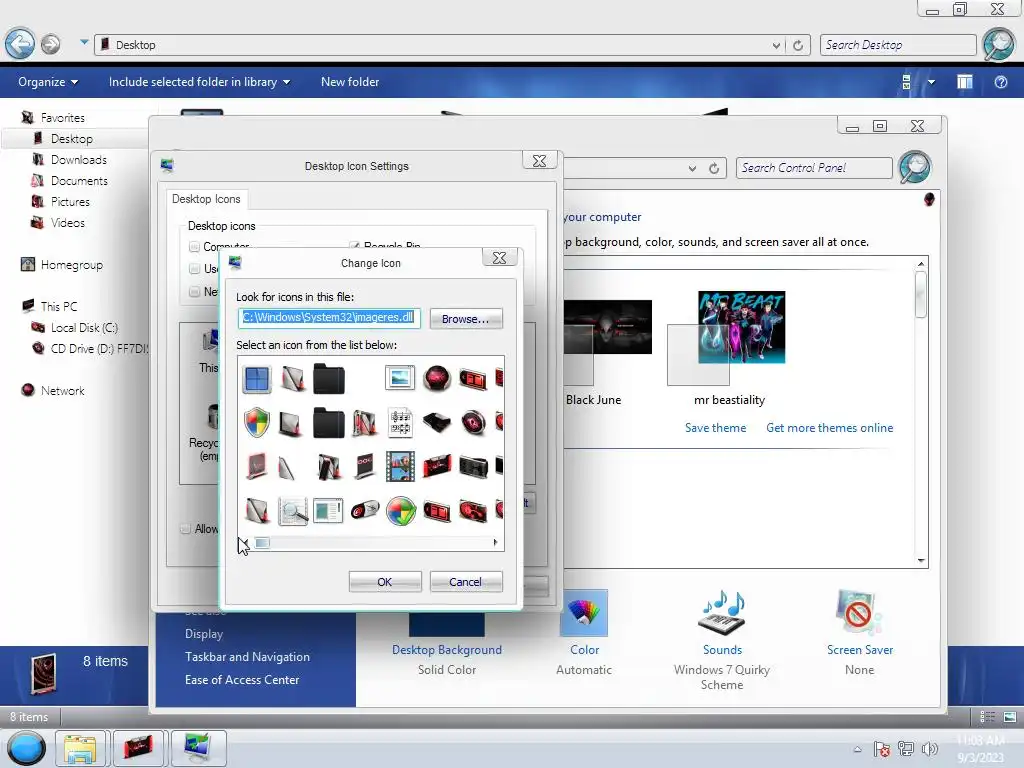Toggle the Computer desktop icon checkbox
The height and width of the screenshot is (768, 1024).
[x=194, y=247]
